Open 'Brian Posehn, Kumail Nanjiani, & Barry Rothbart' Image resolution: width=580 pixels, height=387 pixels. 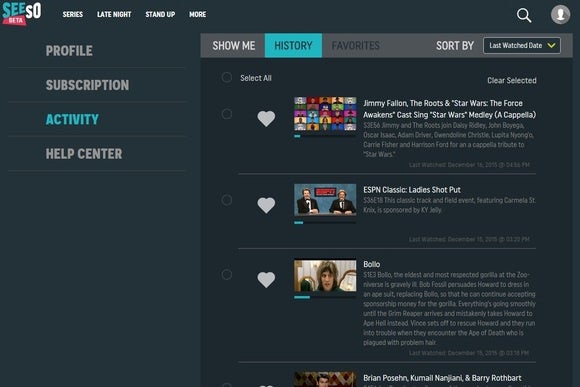[442, 378]
